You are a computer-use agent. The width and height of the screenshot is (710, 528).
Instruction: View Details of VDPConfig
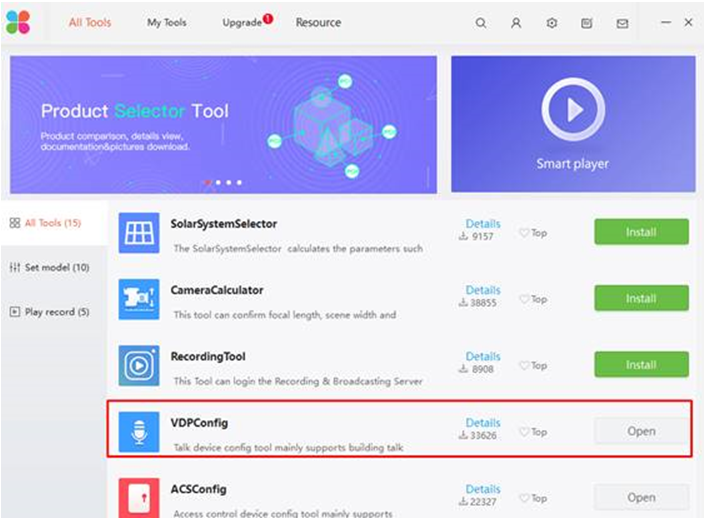click(x=483, y=422)
